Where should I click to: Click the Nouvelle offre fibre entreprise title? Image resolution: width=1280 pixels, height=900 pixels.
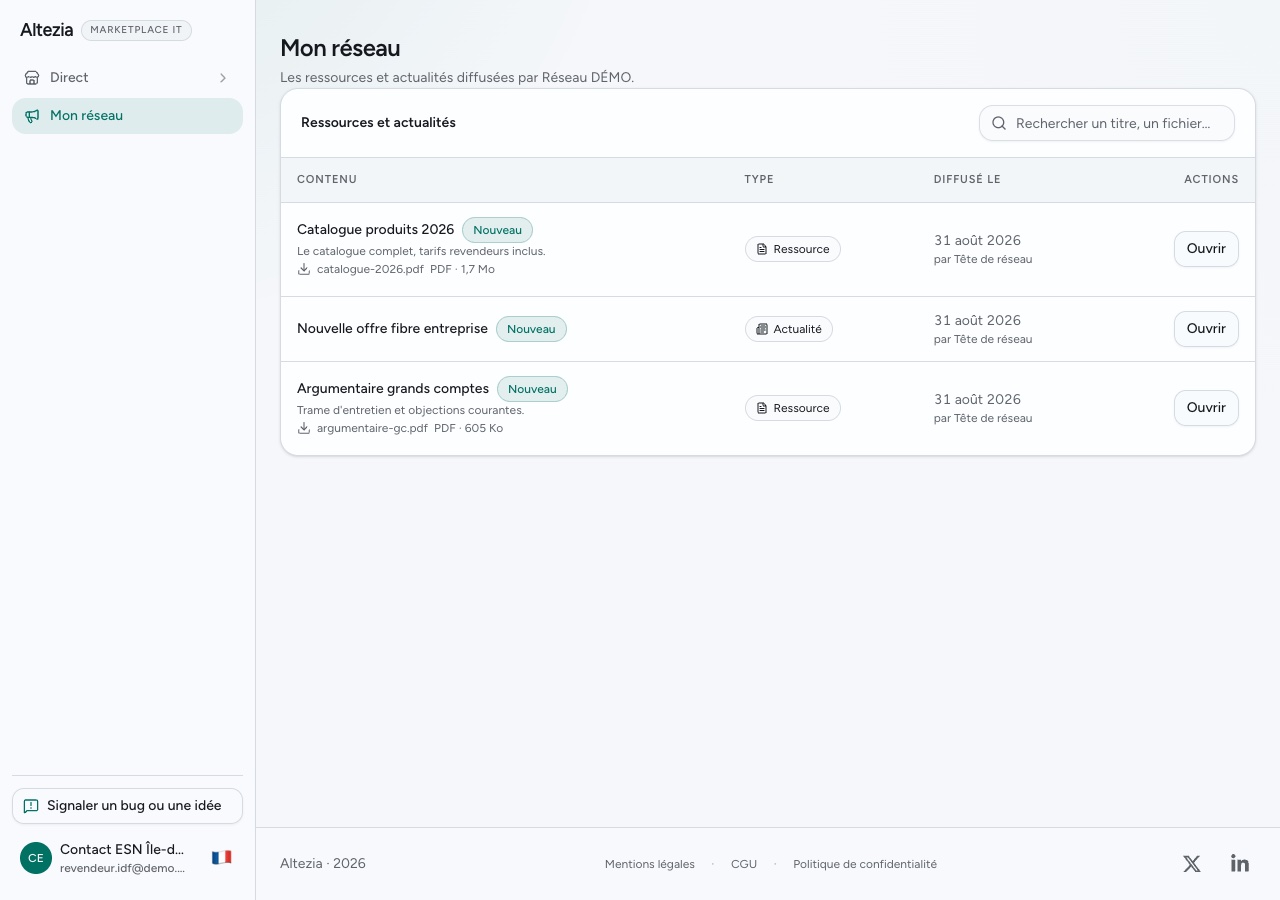click(392, 329)
